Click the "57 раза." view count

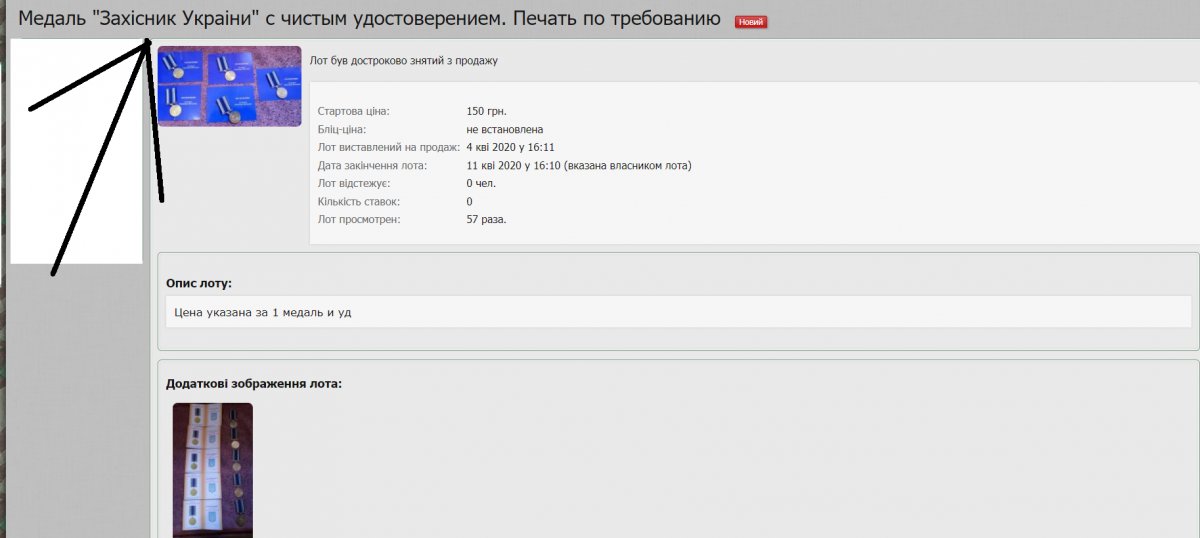click(x=486, y=219)
